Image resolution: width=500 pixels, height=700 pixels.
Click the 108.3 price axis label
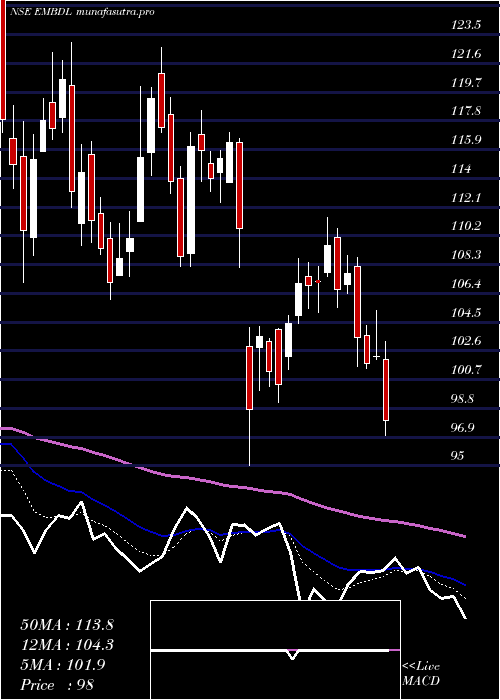click(466, 255)
